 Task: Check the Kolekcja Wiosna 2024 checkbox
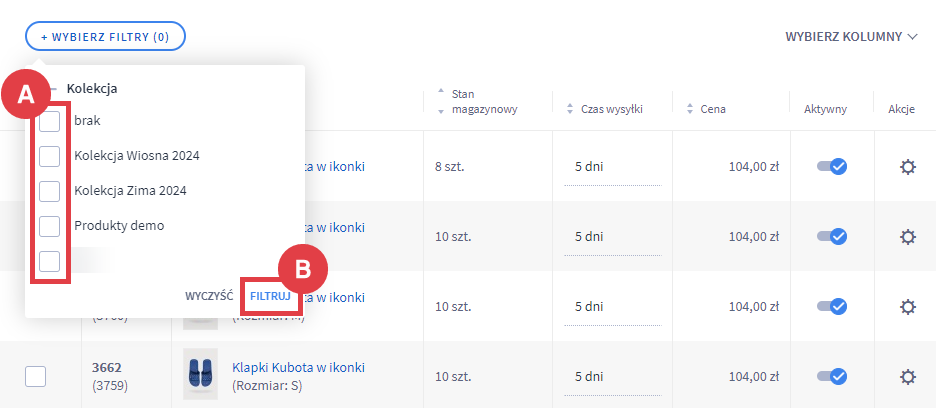(x=49, y=156)
